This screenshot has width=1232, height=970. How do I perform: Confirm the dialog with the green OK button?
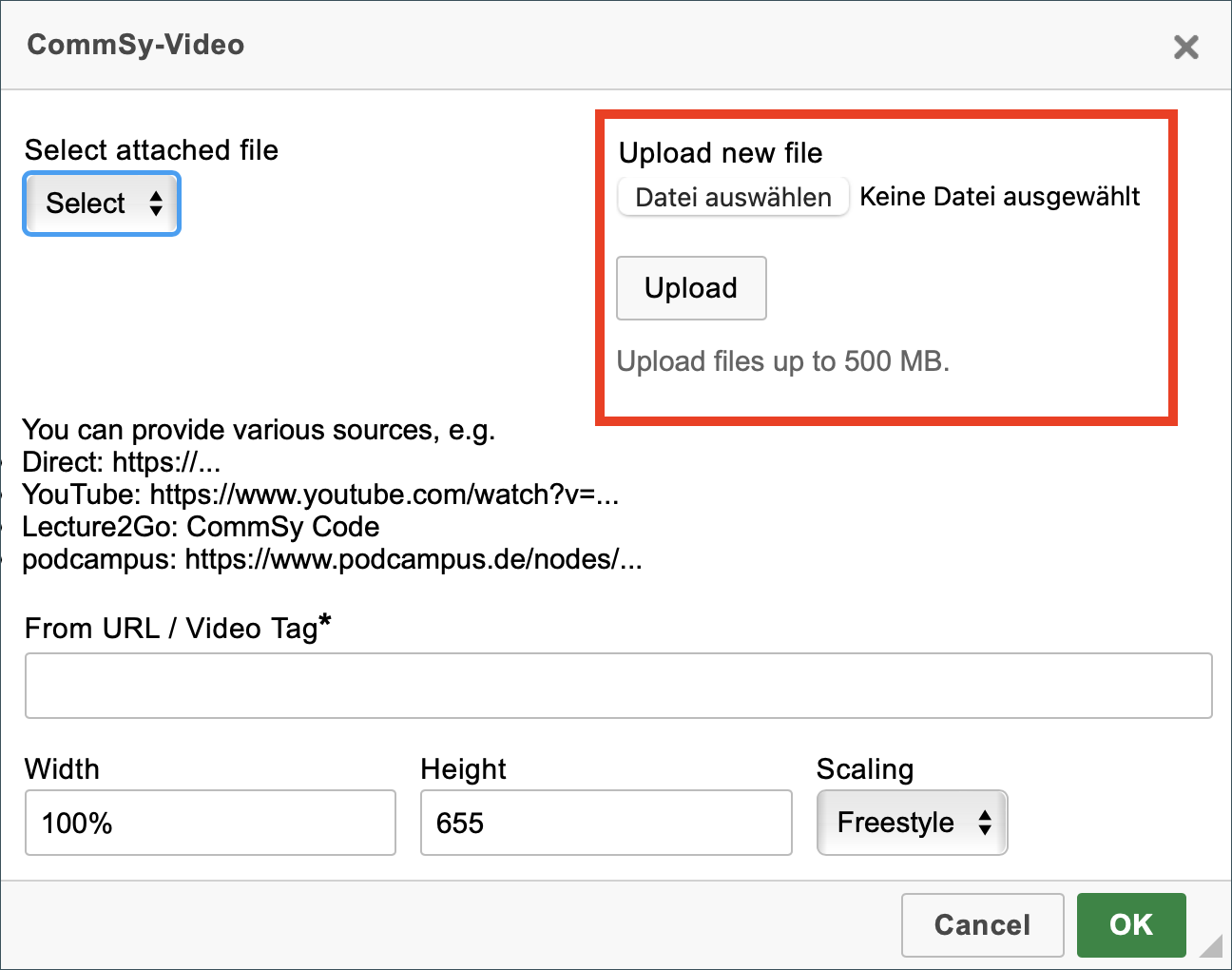[x=1130, y=924]
